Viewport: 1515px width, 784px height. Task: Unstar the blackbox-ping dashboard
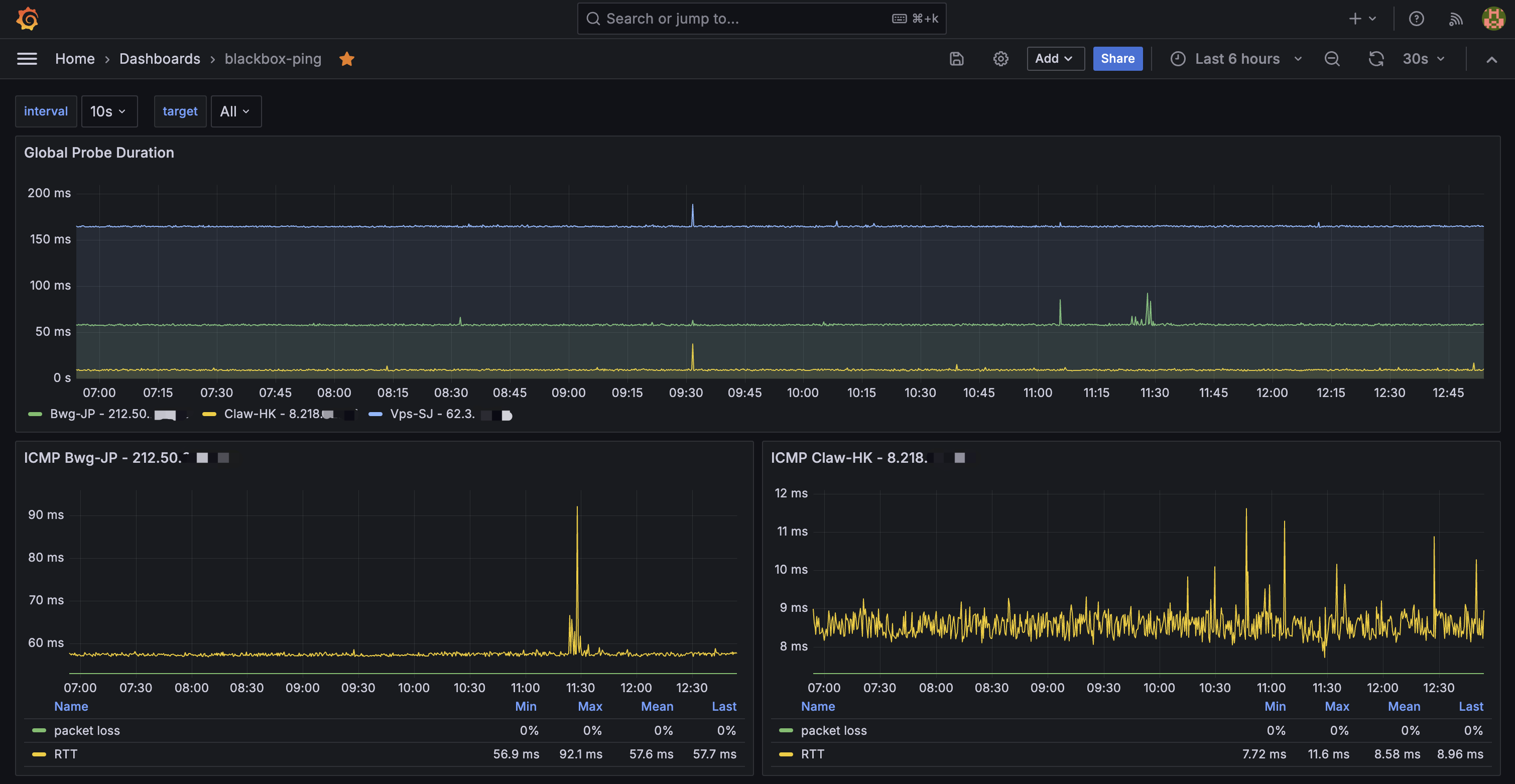pyautogui.click(x=347, y=59)
